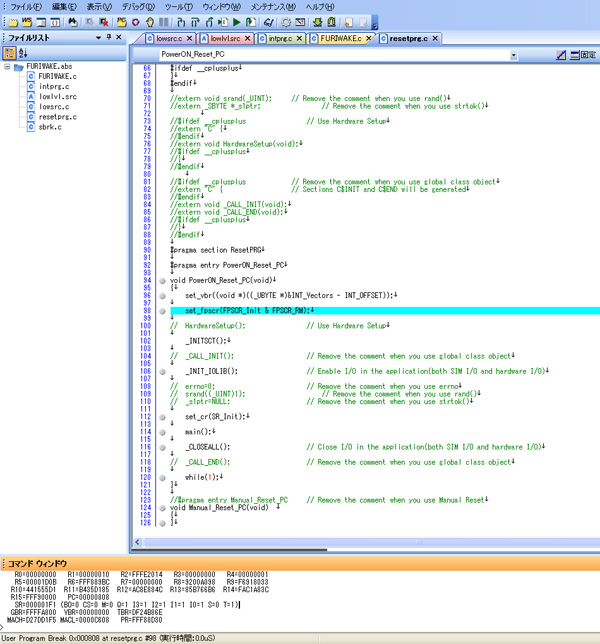Screen dimensions: 600x644
Task: Close the file list panel
Action: click(119, 37)
